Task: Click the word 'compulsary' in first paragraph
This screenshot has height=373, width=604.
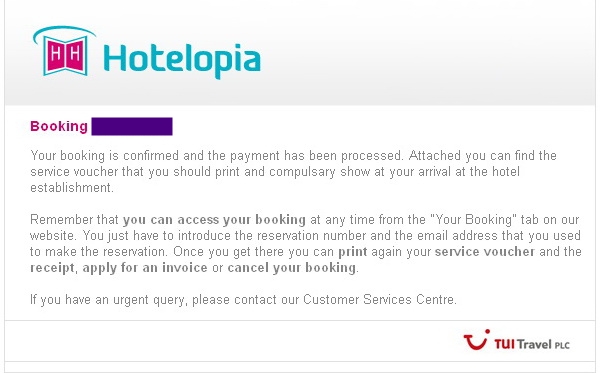Action: (x=302, y=172)
